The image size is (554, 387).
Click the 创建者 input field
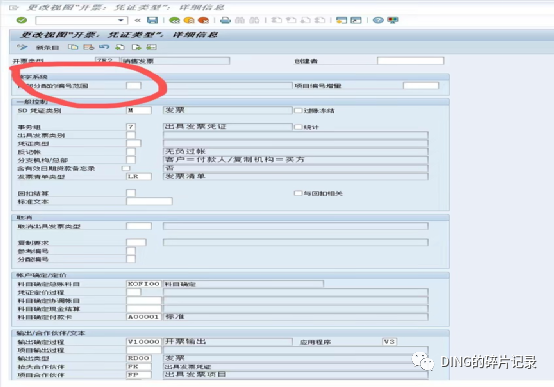pos(410,61)
